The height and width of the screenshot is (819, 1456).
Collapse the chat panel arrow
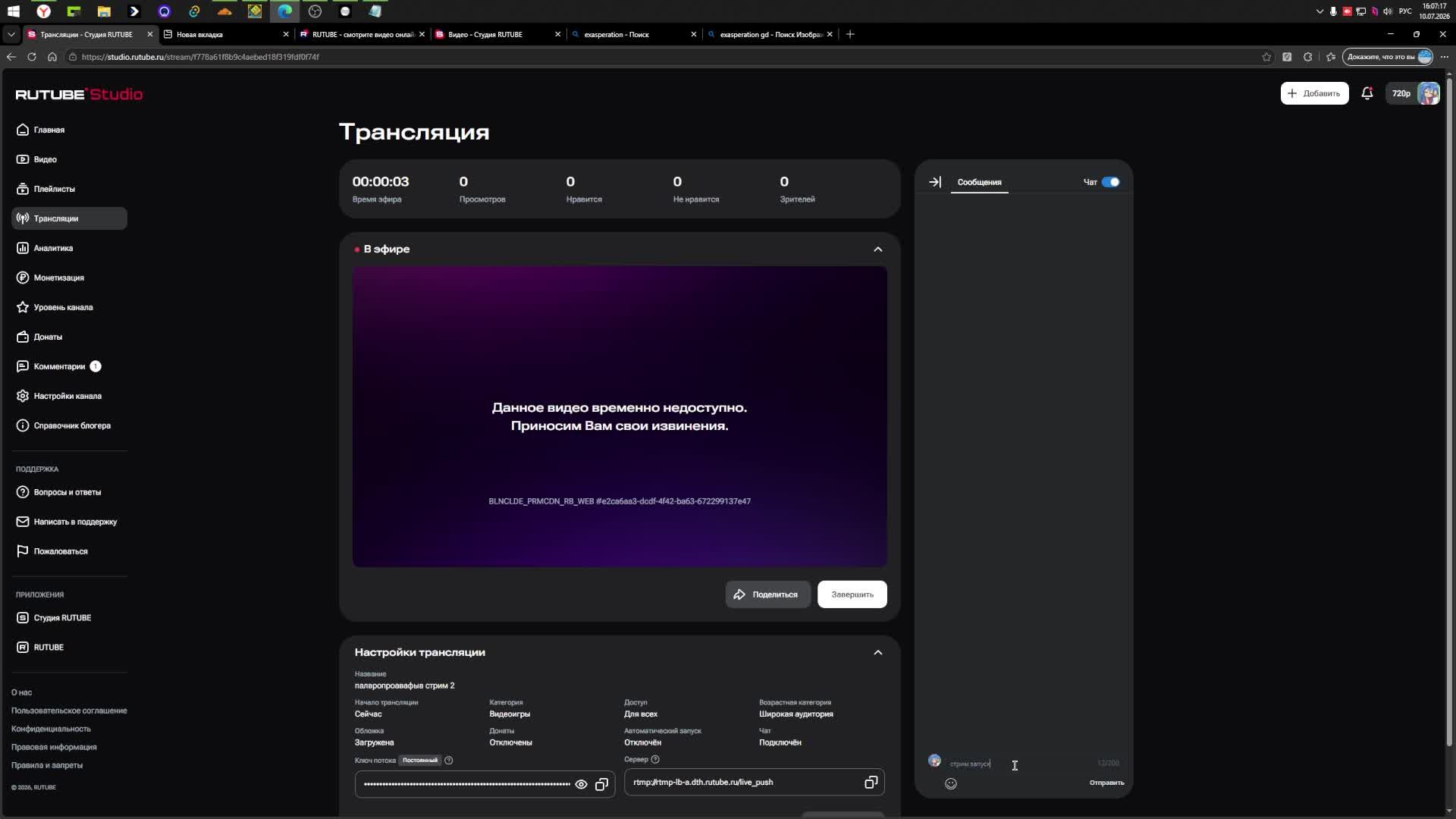[x=935, y=182]
